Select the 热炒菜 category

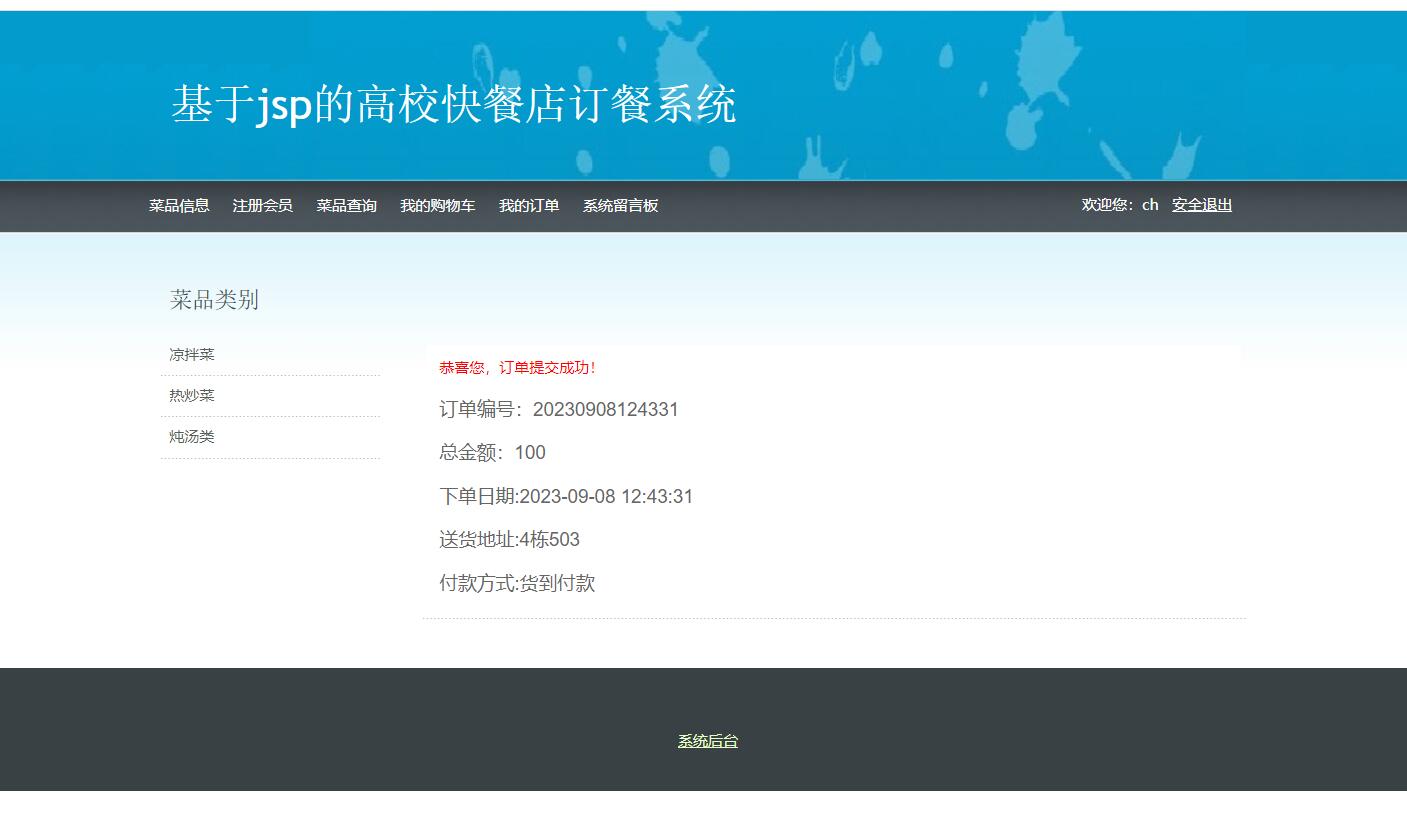pos(192,396)
